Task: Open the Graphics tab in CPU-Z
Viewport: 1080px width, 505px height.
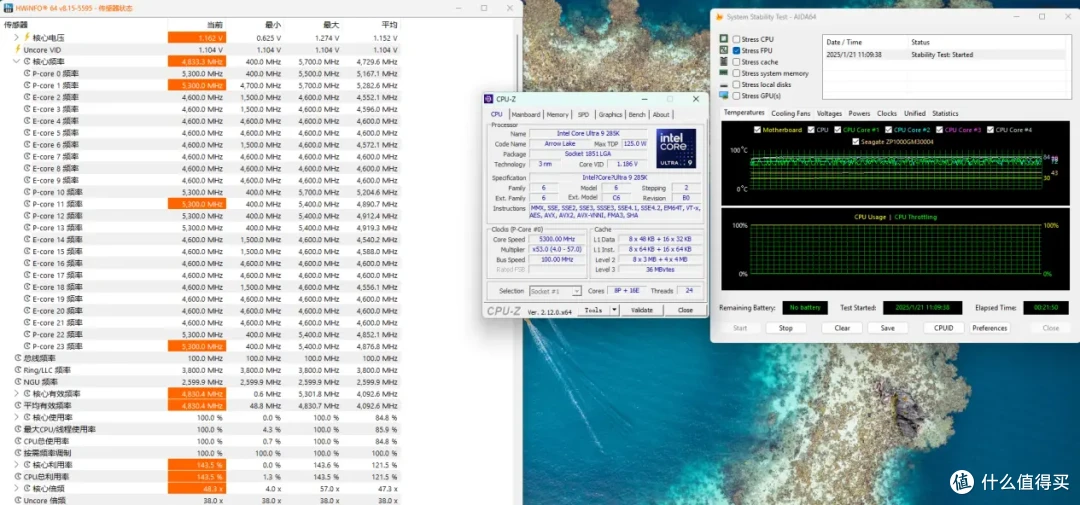Action: click(610, 114)
